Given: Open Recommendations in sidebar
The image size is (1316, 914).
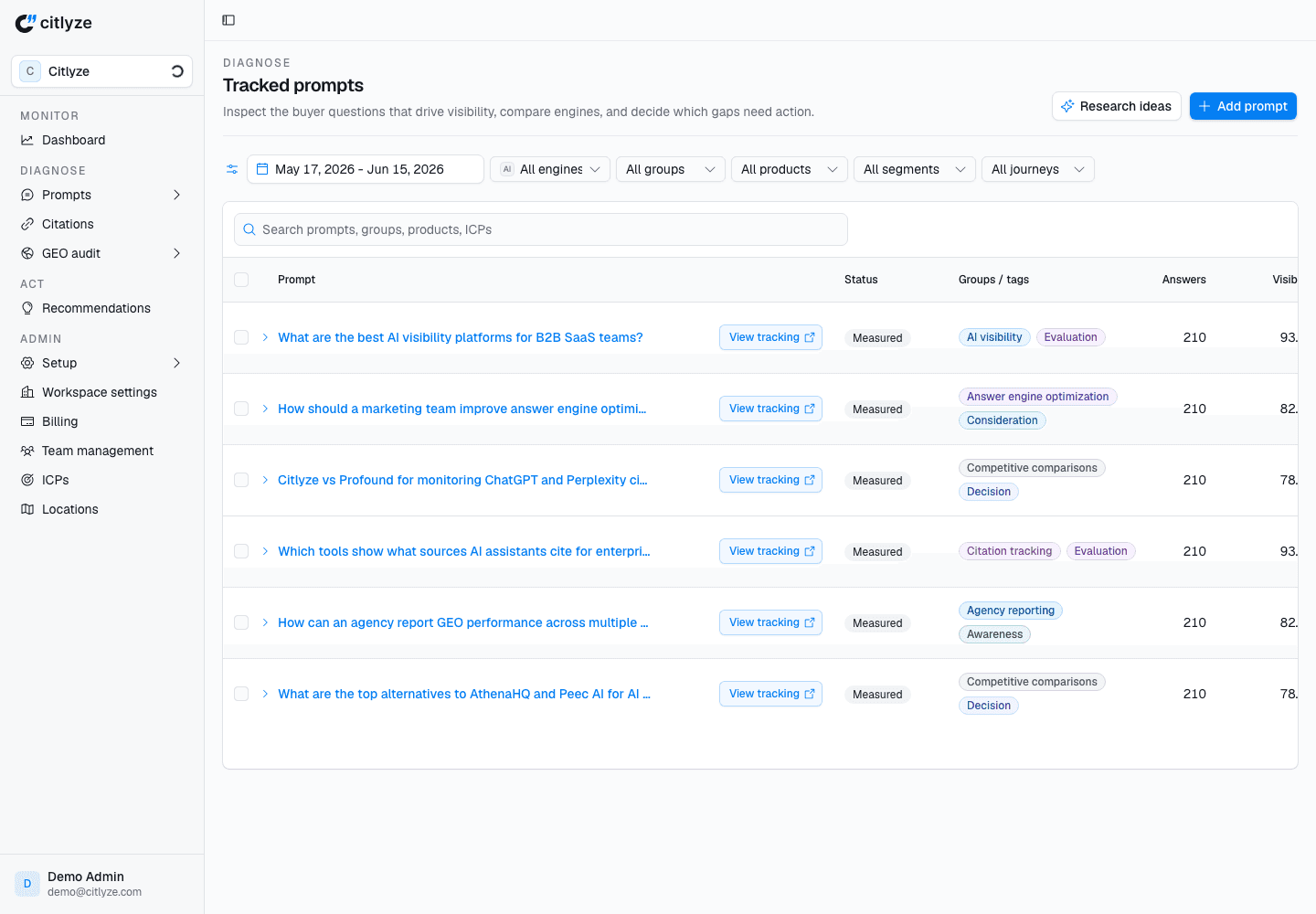Looking at the screenshot, I should (x=101, y=308).
